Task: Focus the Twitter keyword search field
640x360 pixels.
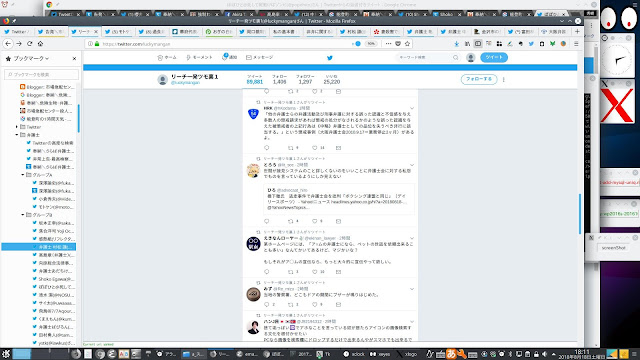Action: tap(427, 58)
